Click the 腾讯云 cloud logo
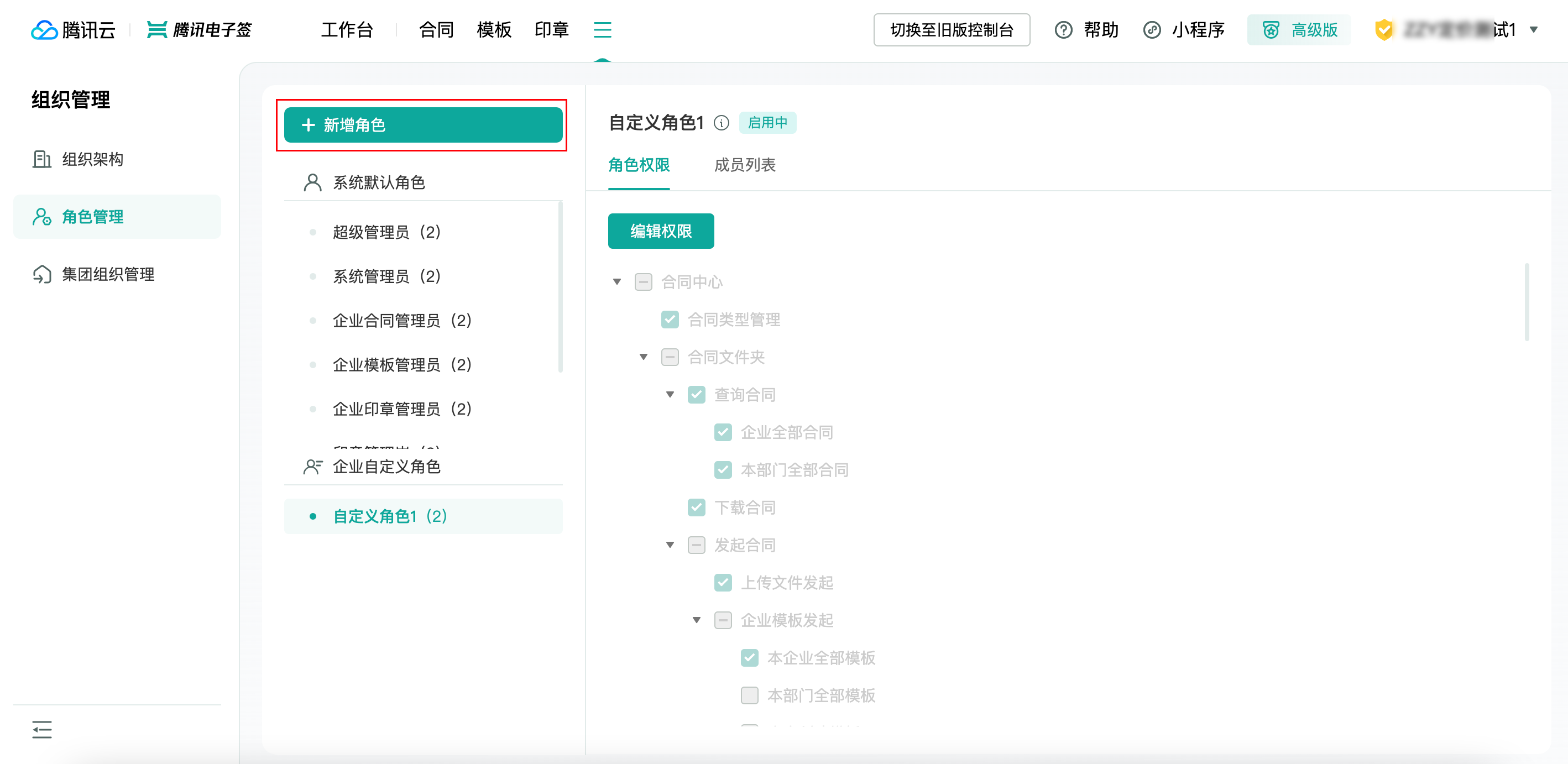This screenshot has width=1568, height=764. (44, 29)
